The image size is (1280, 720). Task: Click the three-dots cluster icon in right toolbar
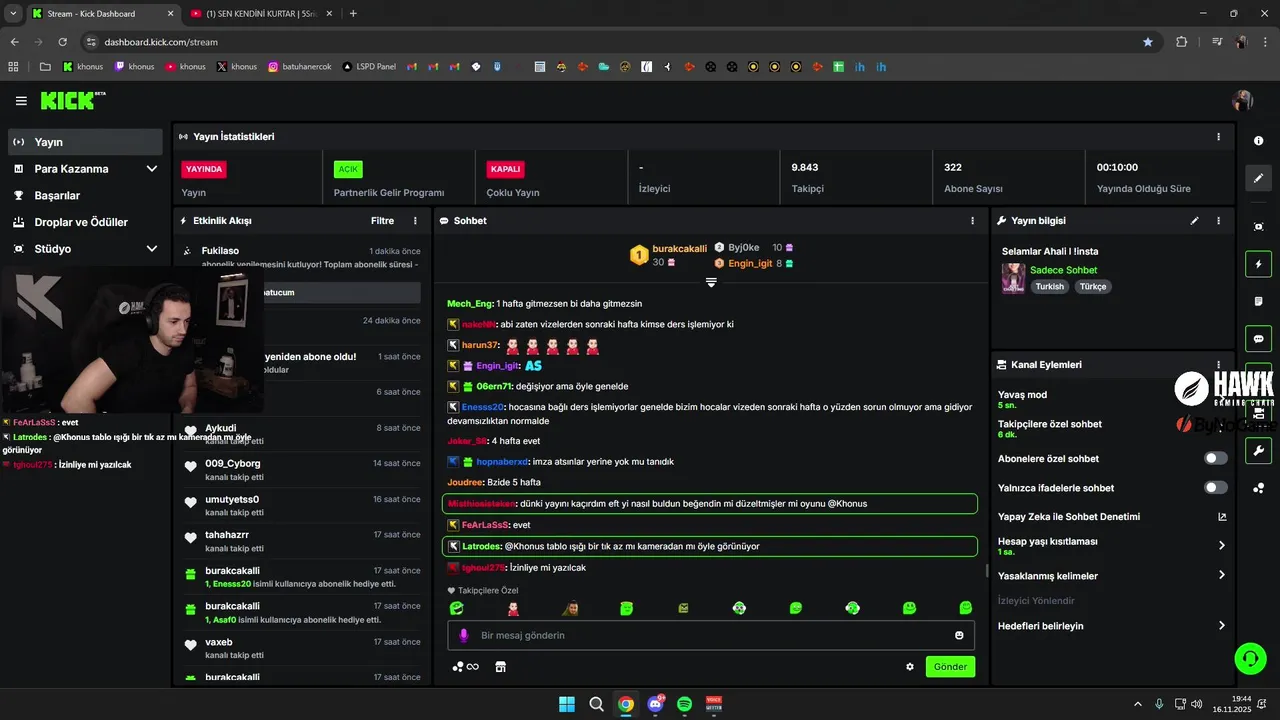(x=1259, y=488)
